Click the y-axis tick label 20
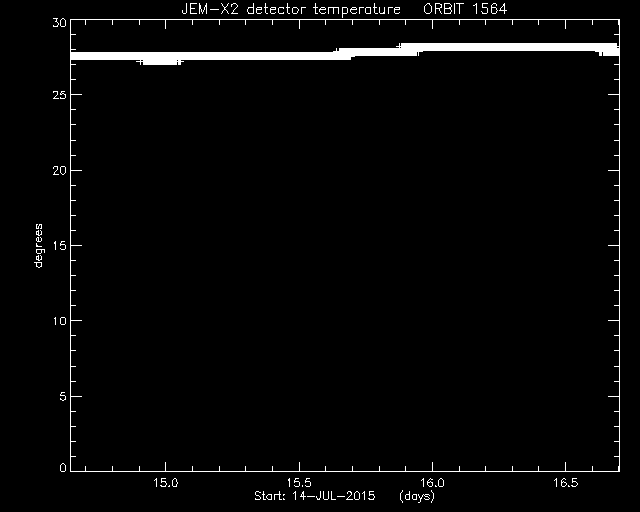Screen dimensions: 640x512 pyautogui.click(x=59, y=170)
